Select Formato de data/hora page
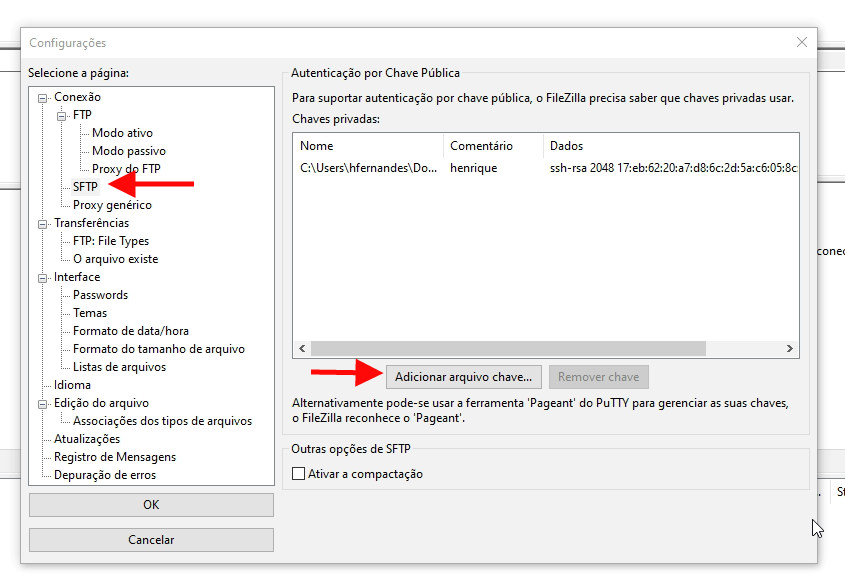The width and height of the screenshot is (845, 584). pyautogui.click(x=131, y=331)
